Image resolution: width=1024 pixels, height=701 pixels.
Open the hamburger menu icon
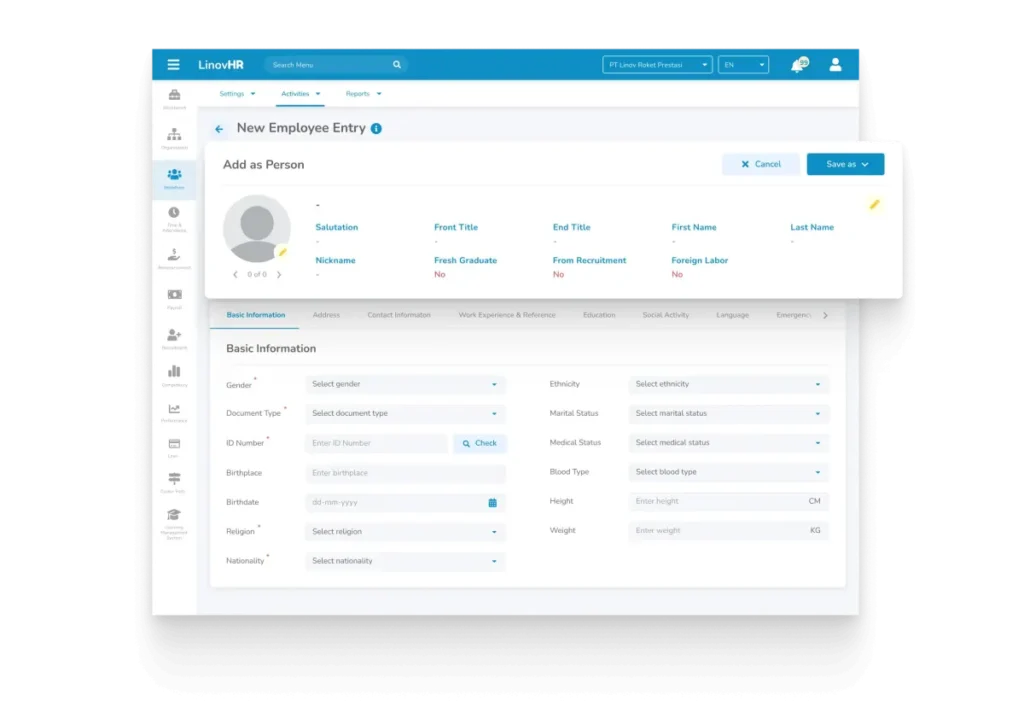(x=173, y=65)
